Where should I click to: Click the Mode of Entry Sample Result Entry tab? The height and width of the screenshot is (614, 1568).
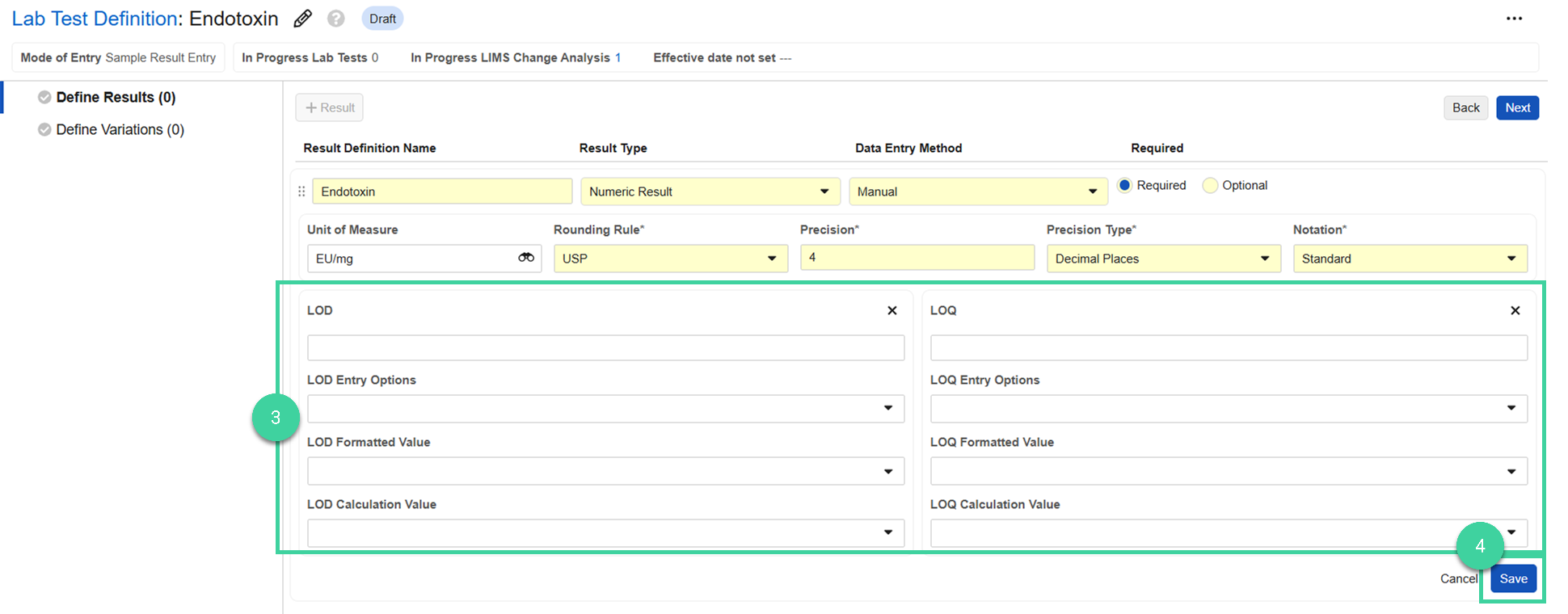(x=118, y=57)
